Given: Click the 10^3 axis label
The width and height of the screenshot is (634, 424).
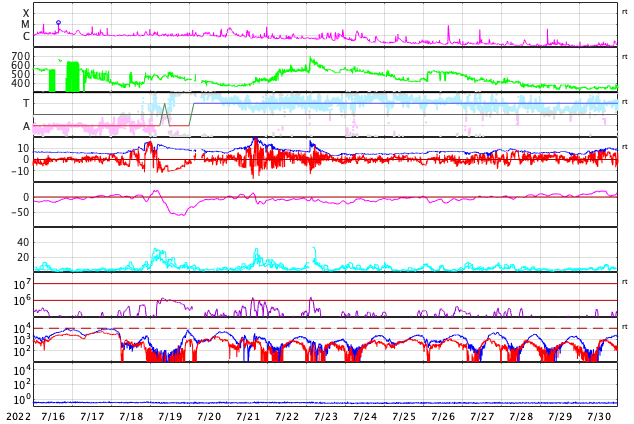Looking at the screenshot, I should (22, 340).
